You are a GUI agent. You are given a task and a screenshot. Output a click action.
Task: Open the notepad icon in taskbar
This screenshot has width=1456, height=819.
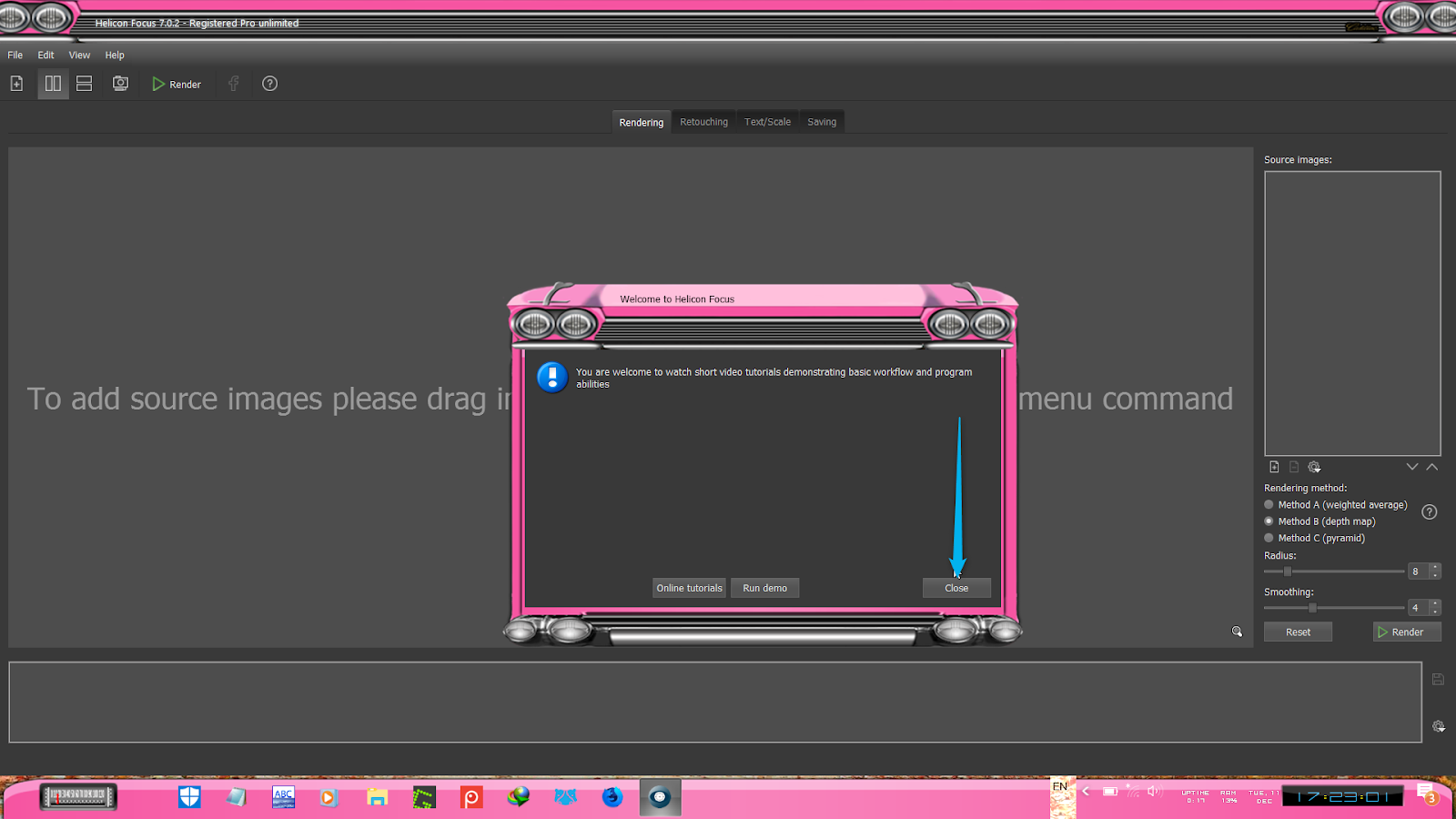click(237, 797)
